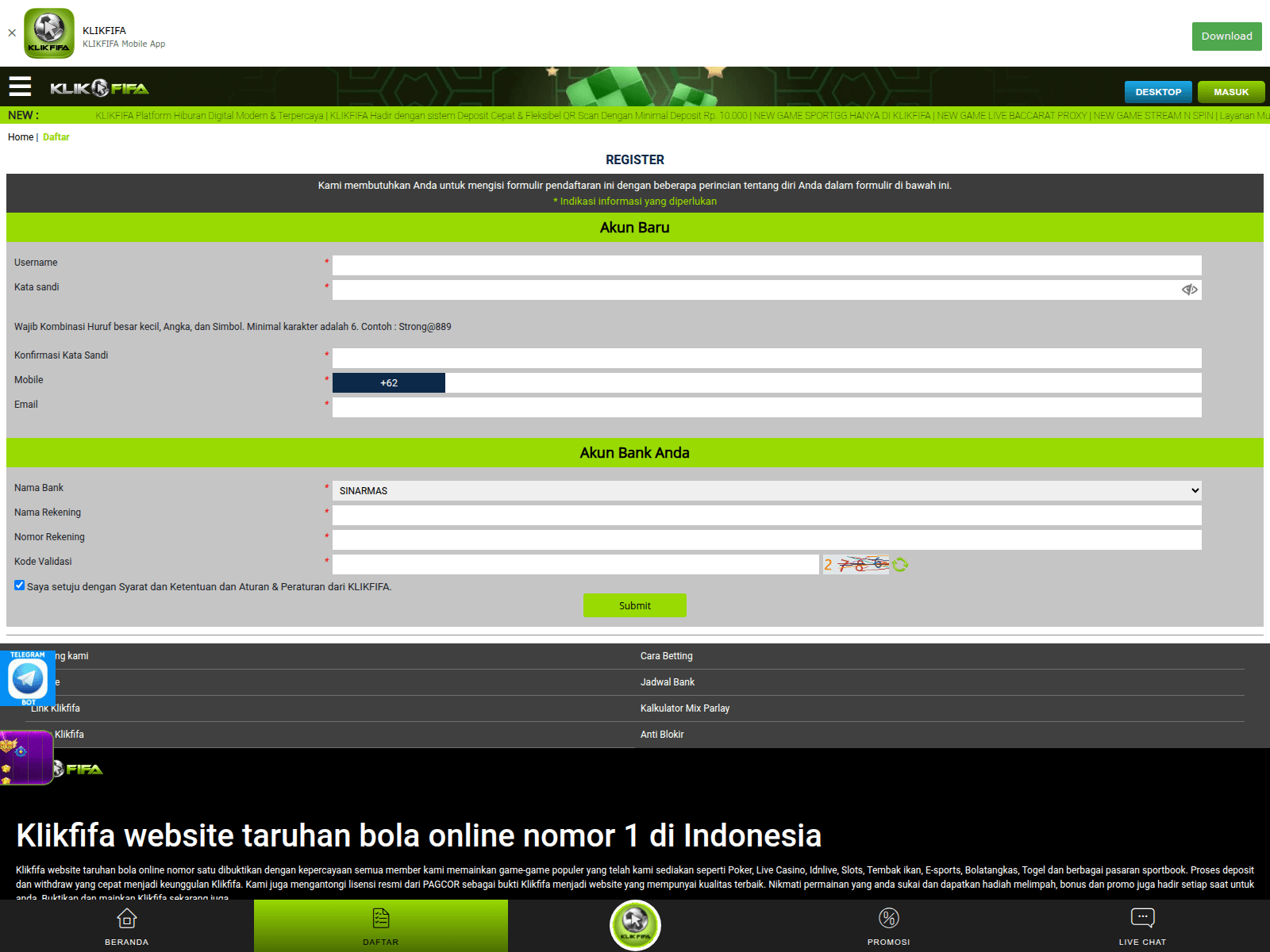Click the center KLIKFIFA ball logo

pyautogui.click(x=634, y=923)
